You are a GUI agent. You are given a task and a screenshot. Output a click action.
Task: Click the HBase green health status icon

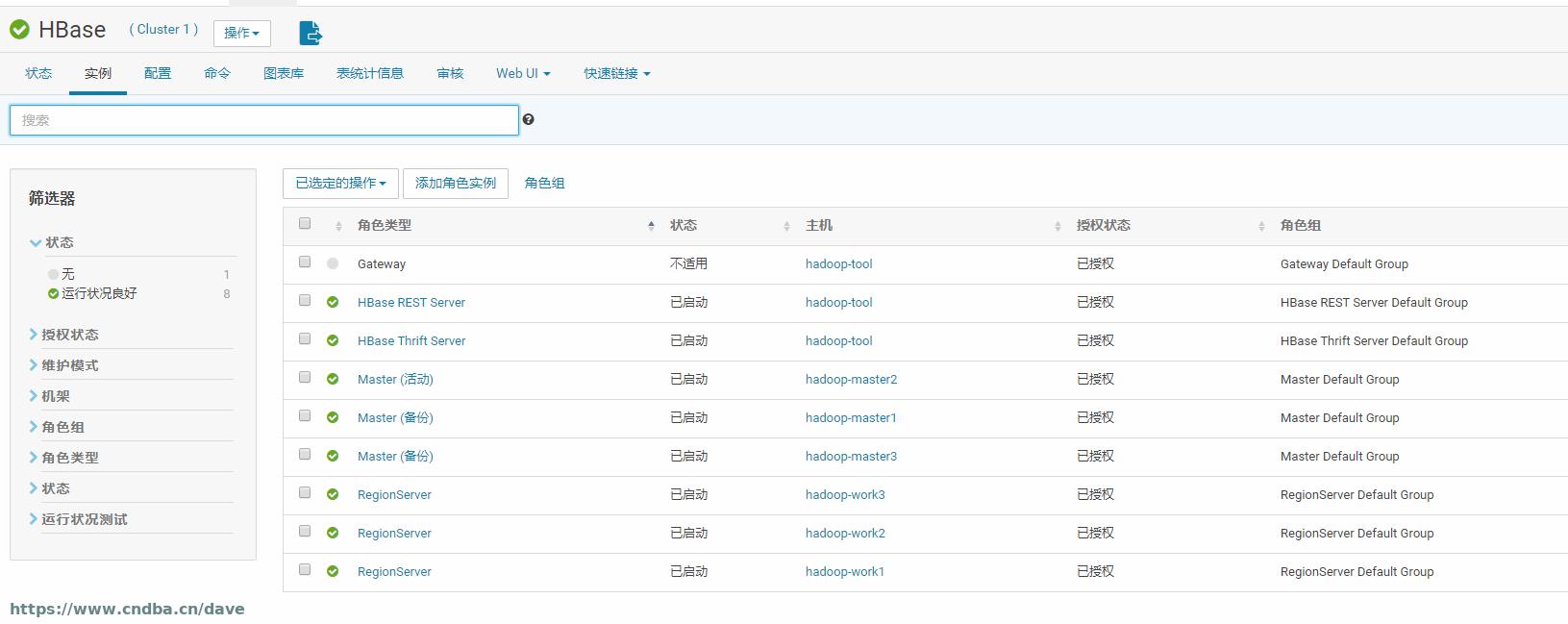(x=19, y=30)
